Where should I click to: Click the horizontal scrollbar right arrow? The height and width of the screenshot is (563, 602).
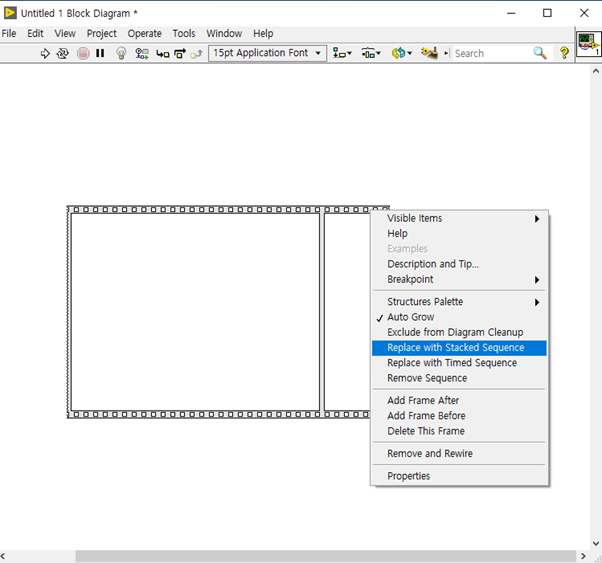[x=583, y=556]
